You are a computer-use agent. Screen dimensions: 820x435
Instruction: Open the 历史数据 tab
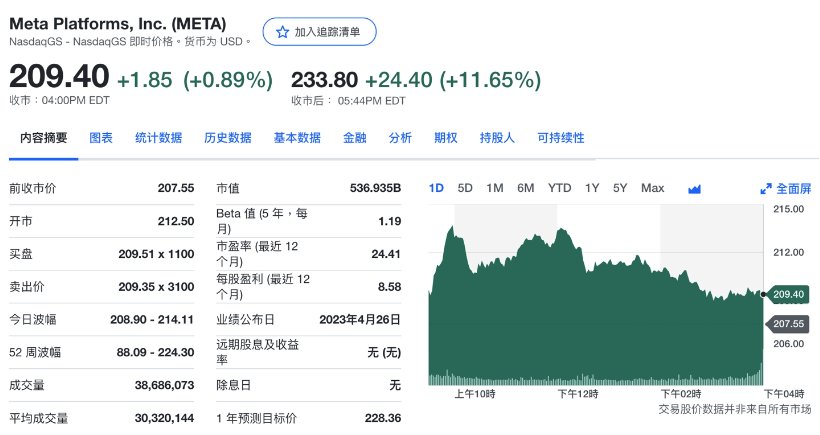tap(227, 138)
